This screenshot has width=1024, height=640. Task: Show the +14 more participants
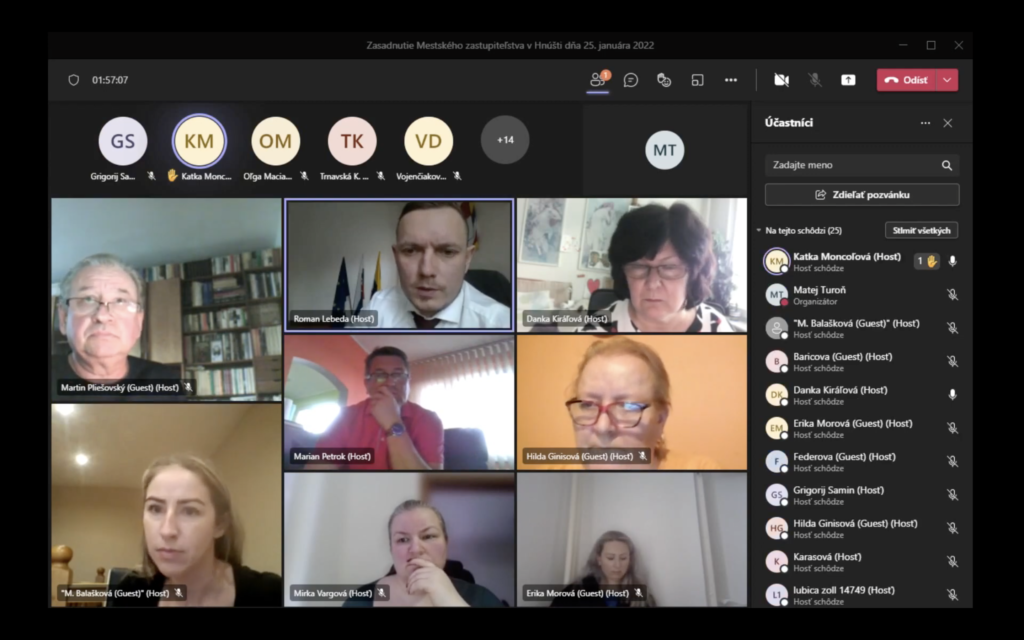[x=505, y=140]
